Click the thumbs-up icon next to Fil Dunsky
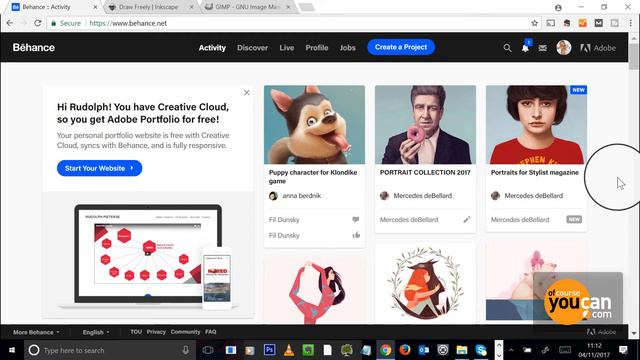 point(356,235)
